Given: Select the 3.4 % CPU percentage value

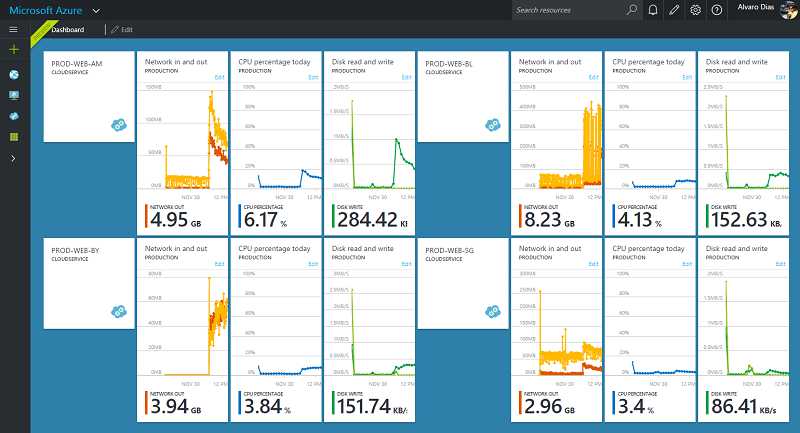Looking at the screenshot, I should click(x=636, y=406).
